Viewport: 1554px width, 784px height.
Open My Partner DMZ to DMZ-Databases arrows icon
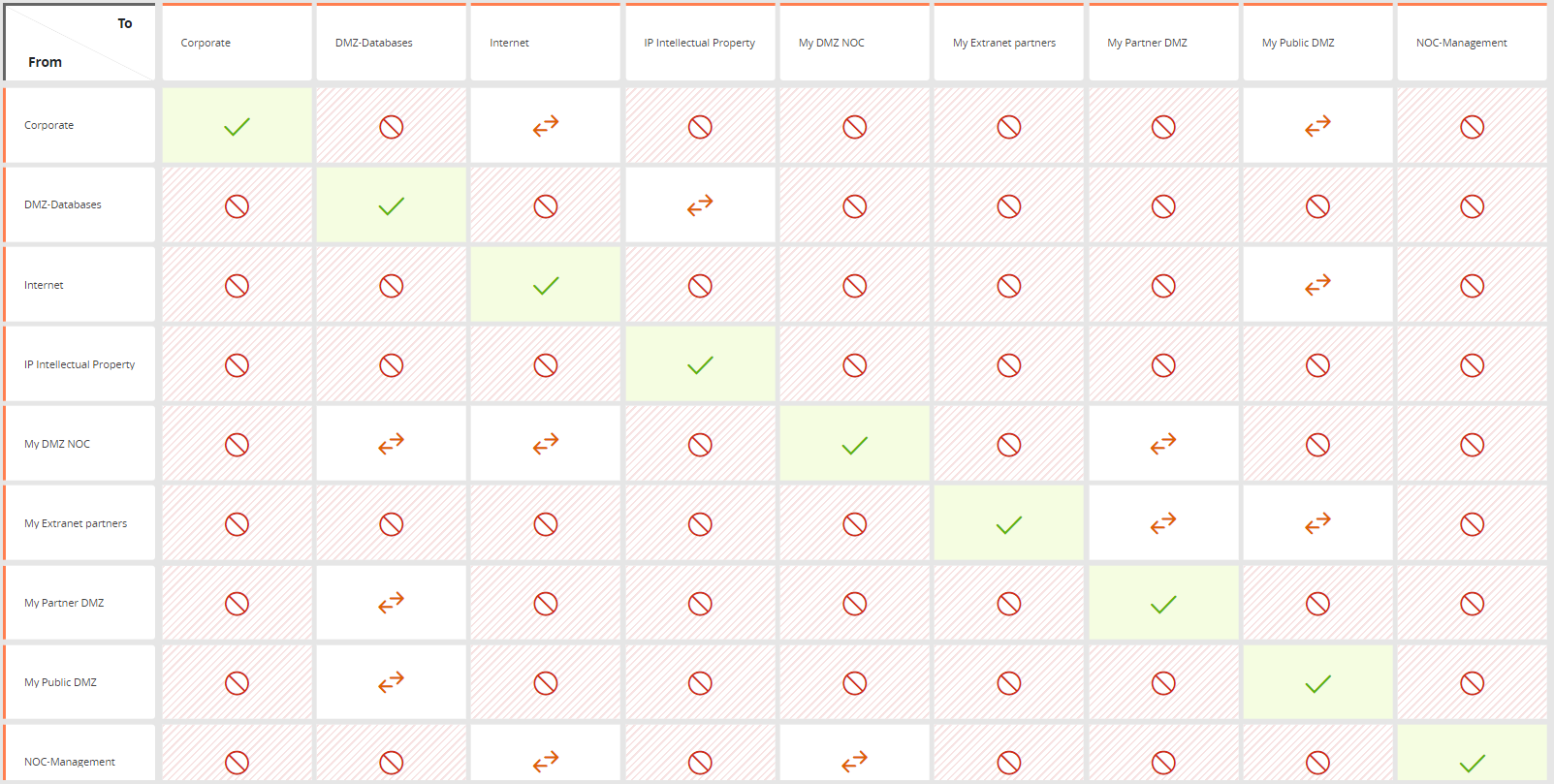[x=391, y=603]
